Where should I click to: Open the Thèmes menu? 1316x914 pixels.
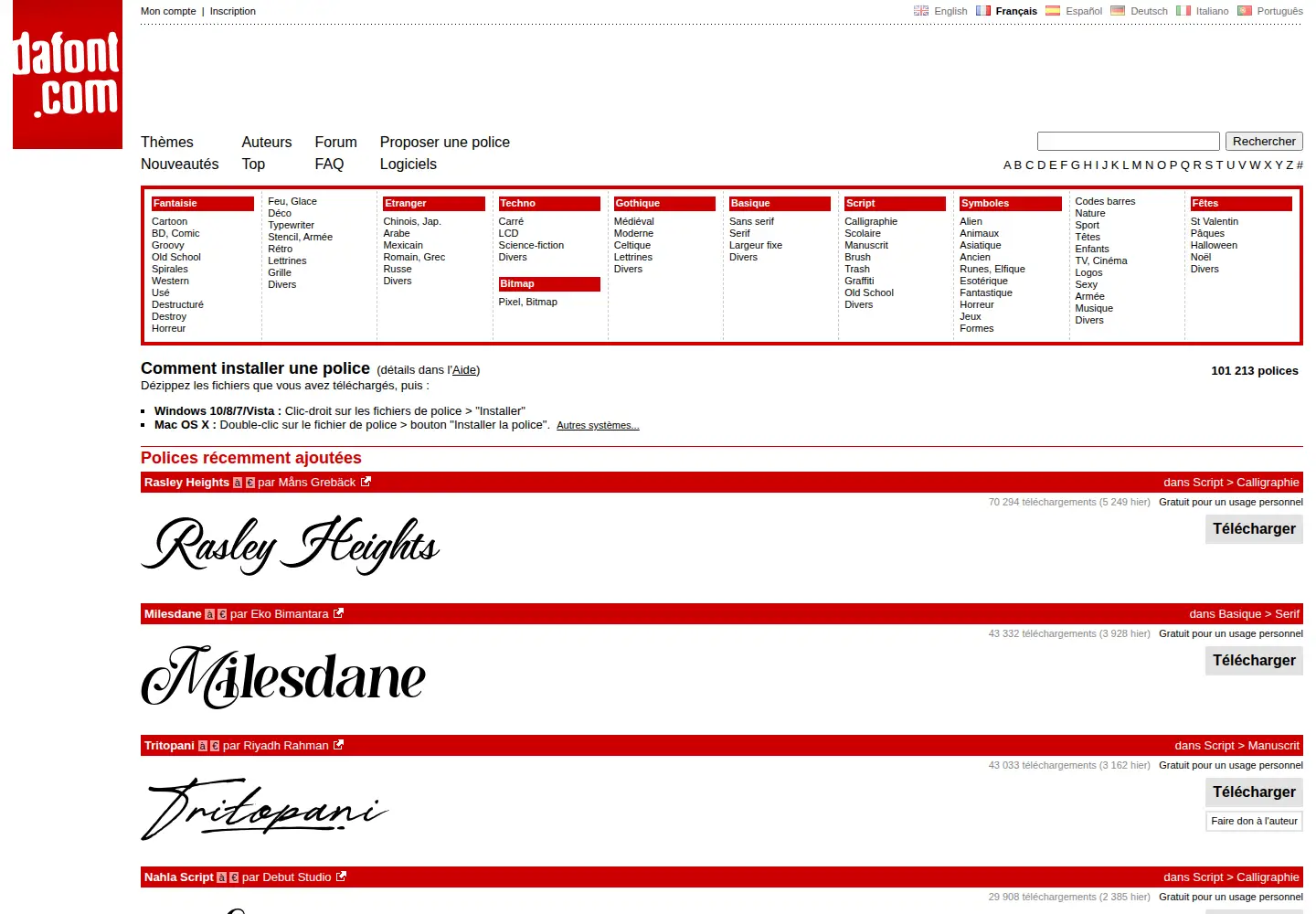pos(167,142)
